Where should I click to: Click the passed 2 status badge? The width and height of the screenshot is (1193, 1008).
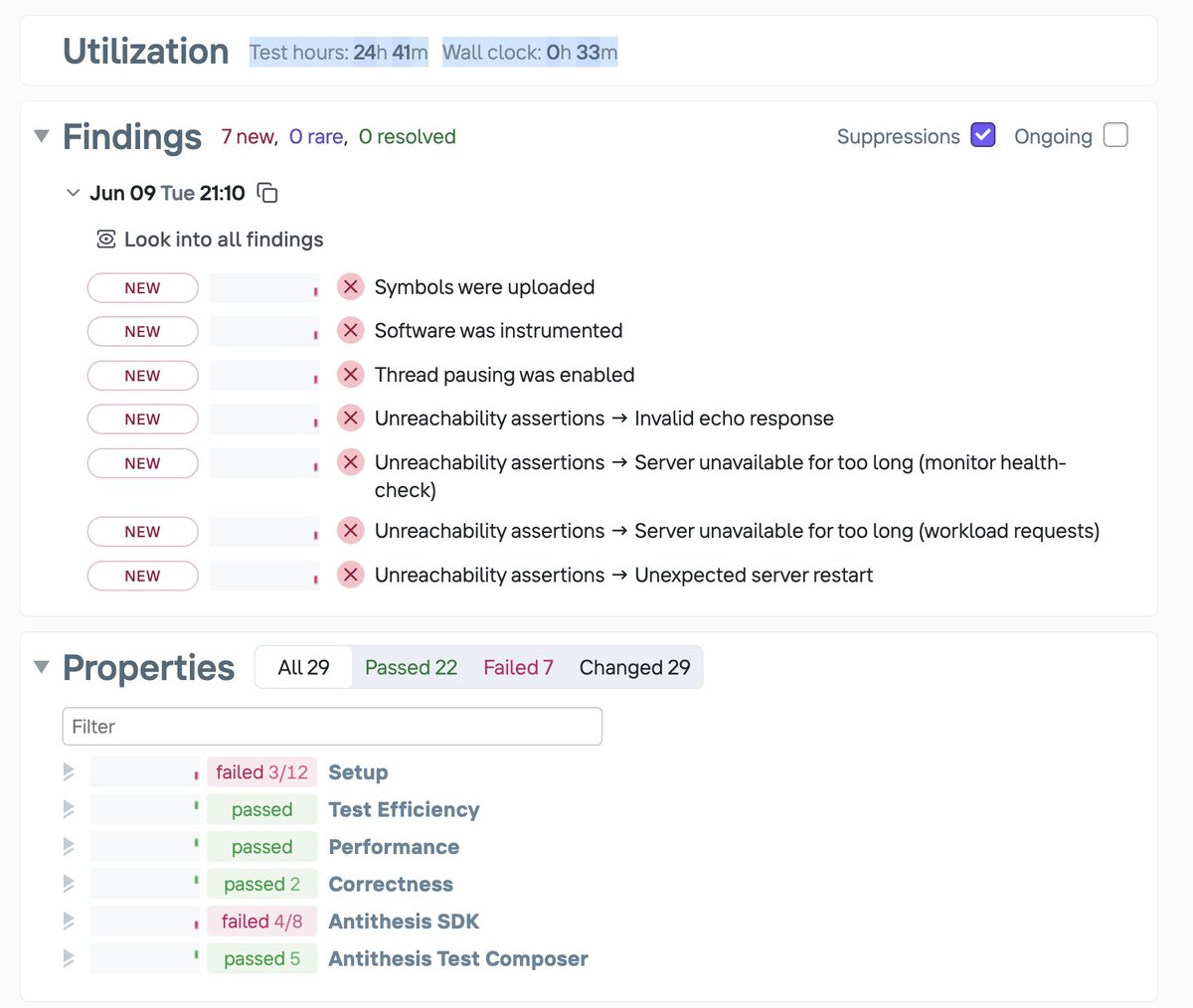262,884
